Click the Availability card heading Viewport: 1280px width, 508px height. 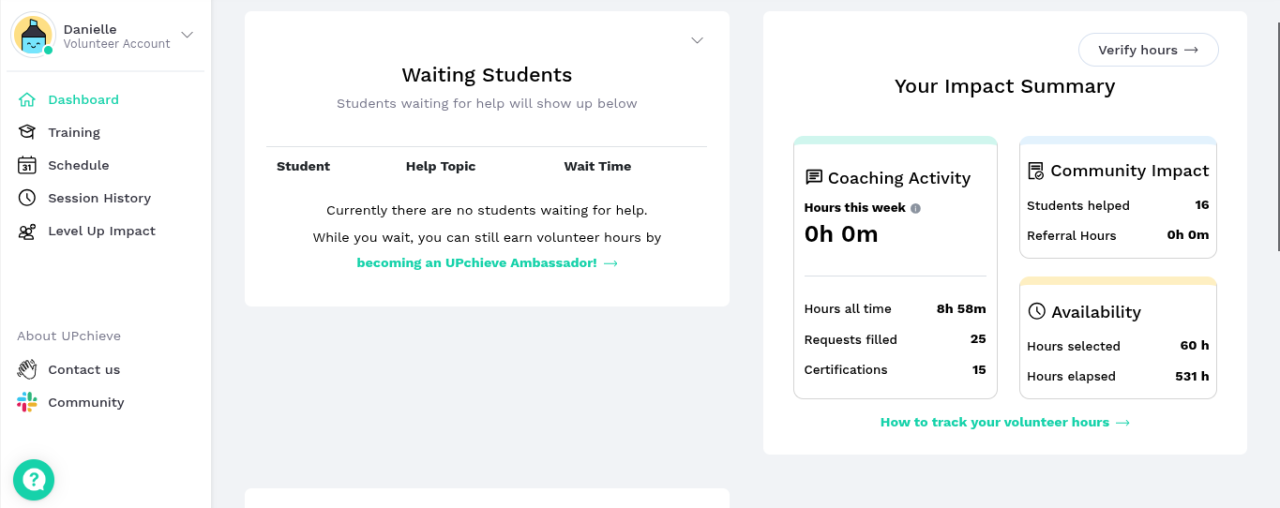[x=1095, y=312]
